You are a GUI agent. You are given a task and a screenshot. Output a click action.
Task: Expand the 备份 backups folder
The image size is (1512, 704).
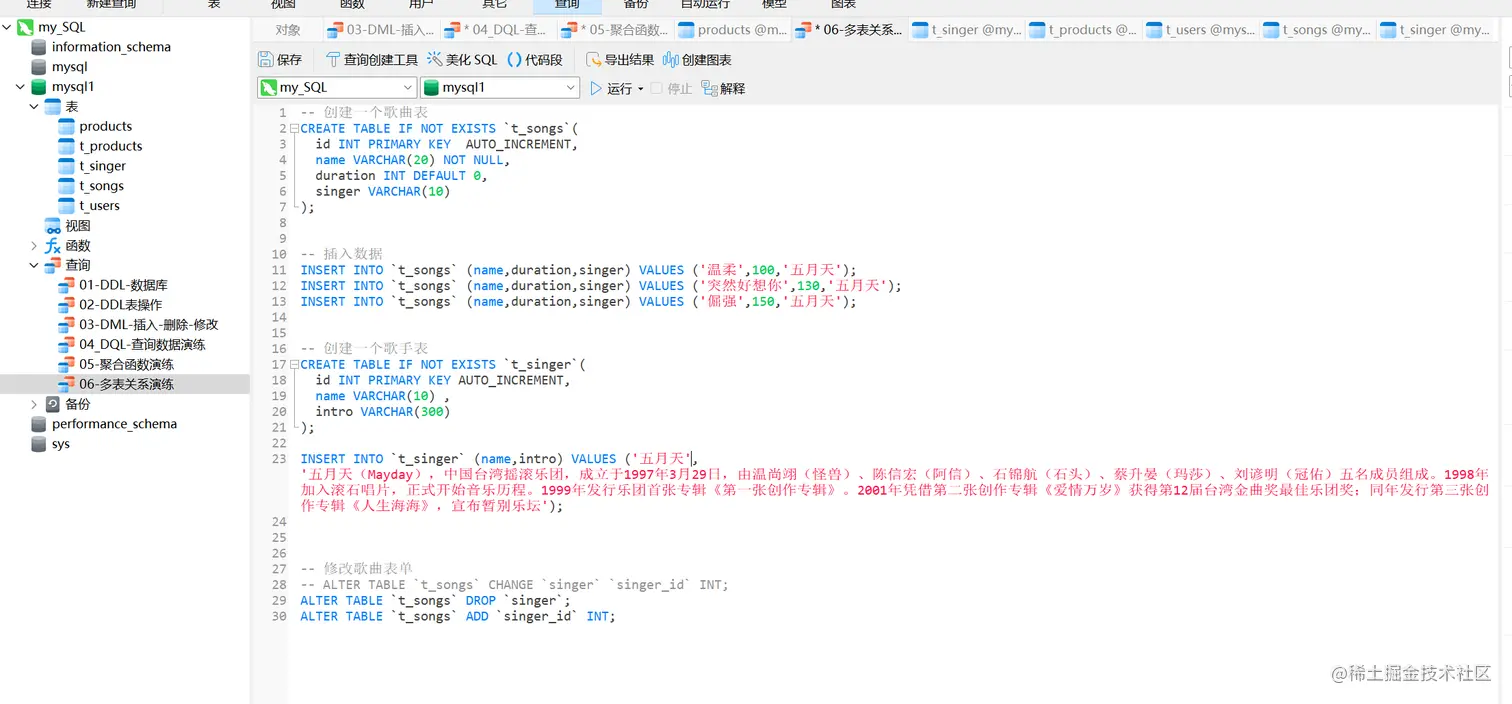(x=34, y=404)
